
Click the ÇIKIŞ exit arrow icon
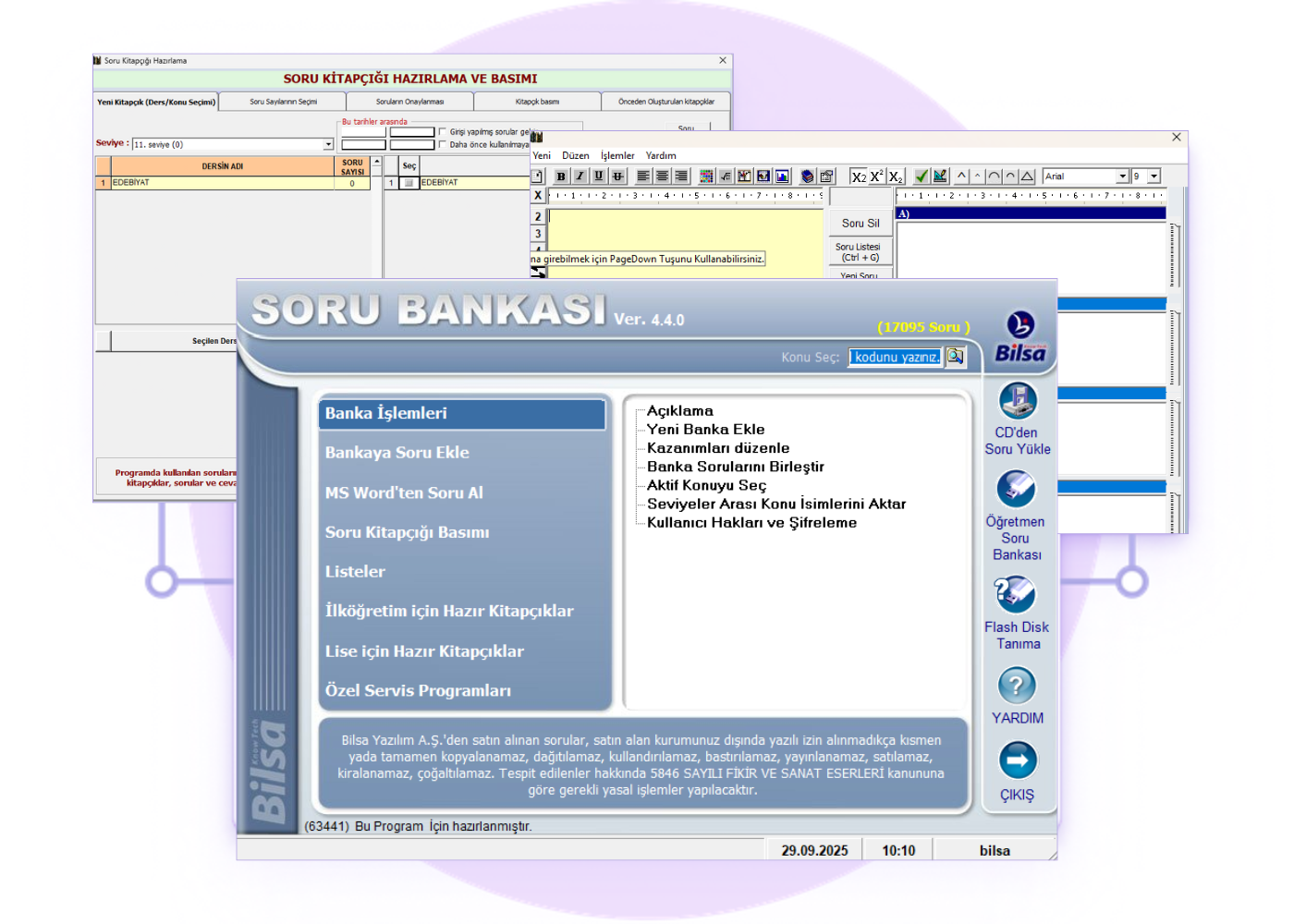pos(1017,761)
